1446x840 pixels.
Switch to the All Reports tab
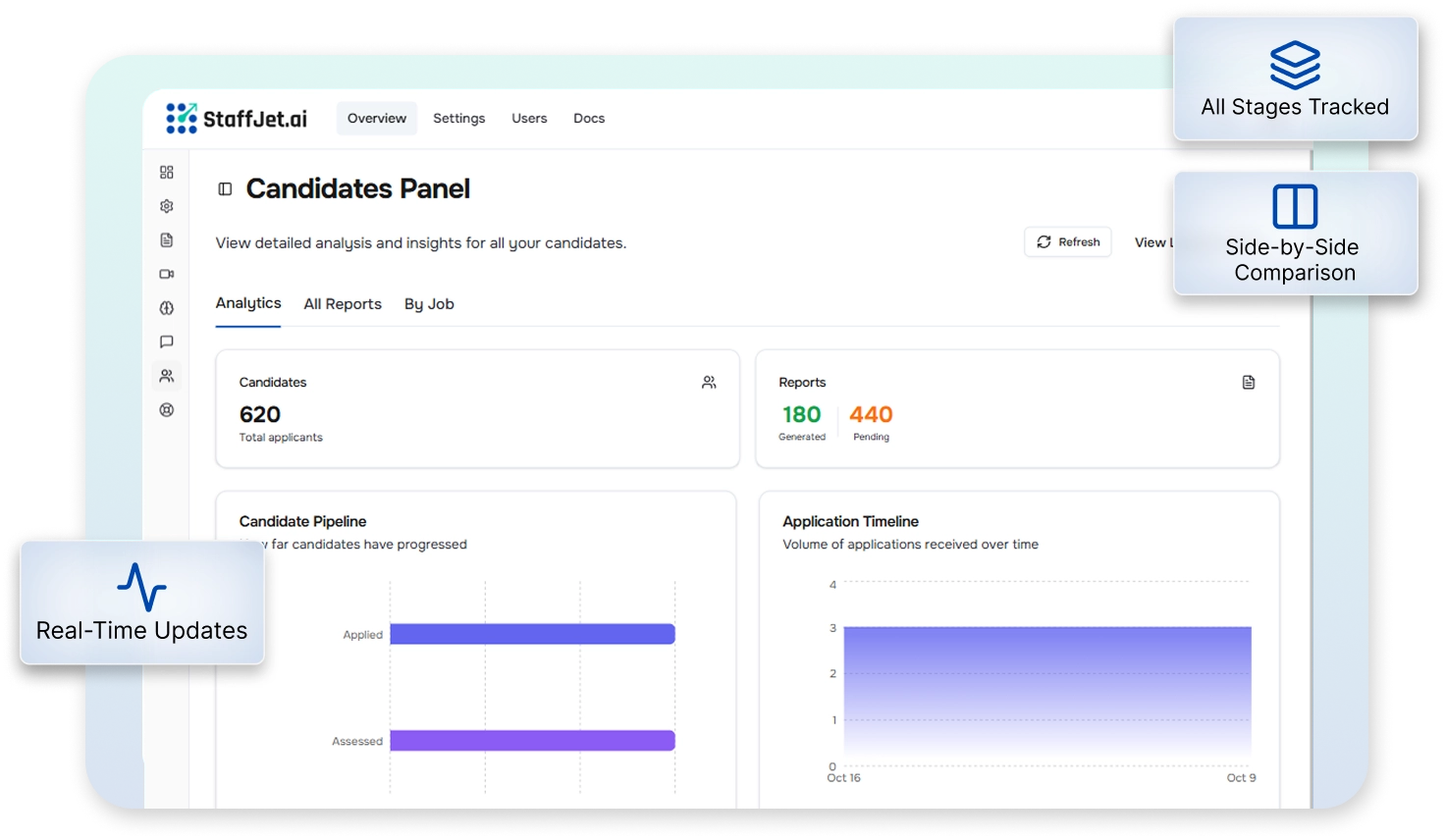pyautogui.click(x=343, y=304)
